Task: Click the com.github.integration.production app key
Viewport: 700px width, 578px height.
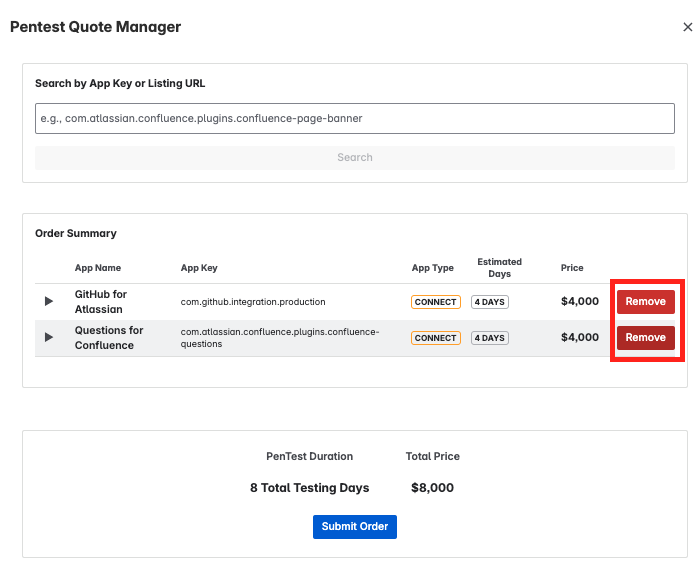Action: pyautogui.click(x=253, y=302)
